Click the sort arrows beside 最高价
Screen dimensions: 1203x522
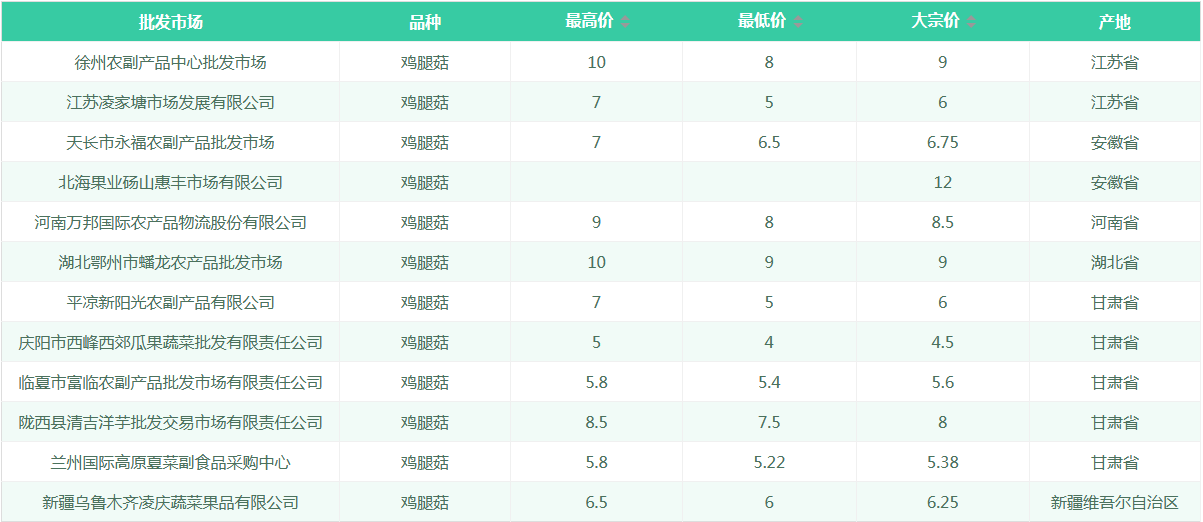tap(625, 22)
